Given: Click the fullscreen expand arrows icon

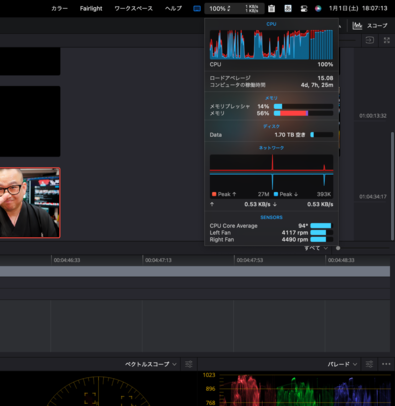Looking at the screenshot, I should tap(387, 40).
